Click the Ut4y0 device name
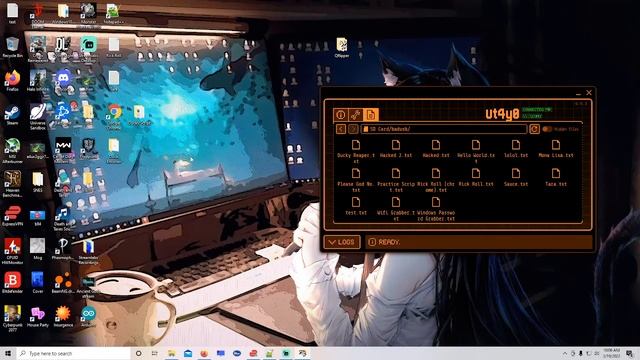 (502, 114)
